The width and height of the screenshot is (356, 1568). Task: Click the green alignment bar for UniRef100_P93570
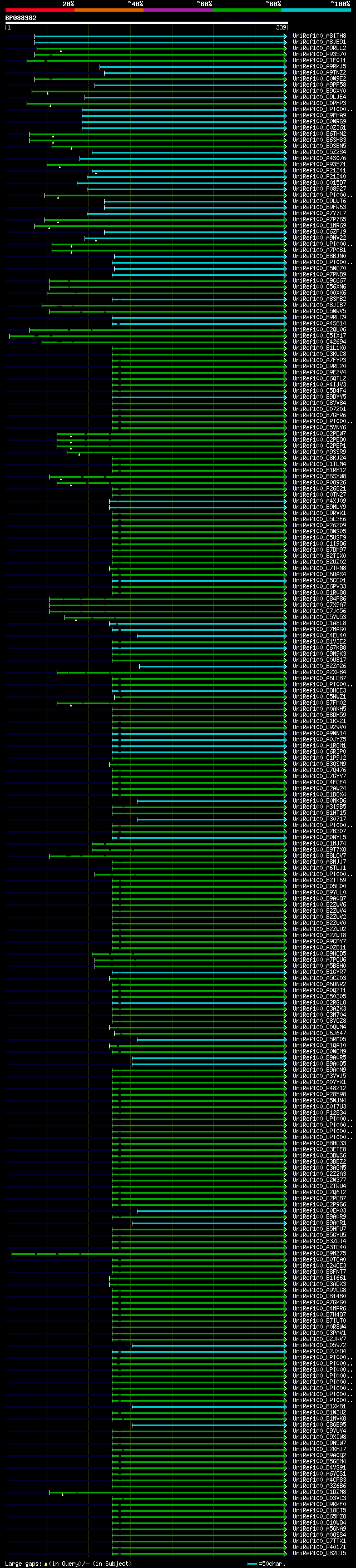point(160,54)
